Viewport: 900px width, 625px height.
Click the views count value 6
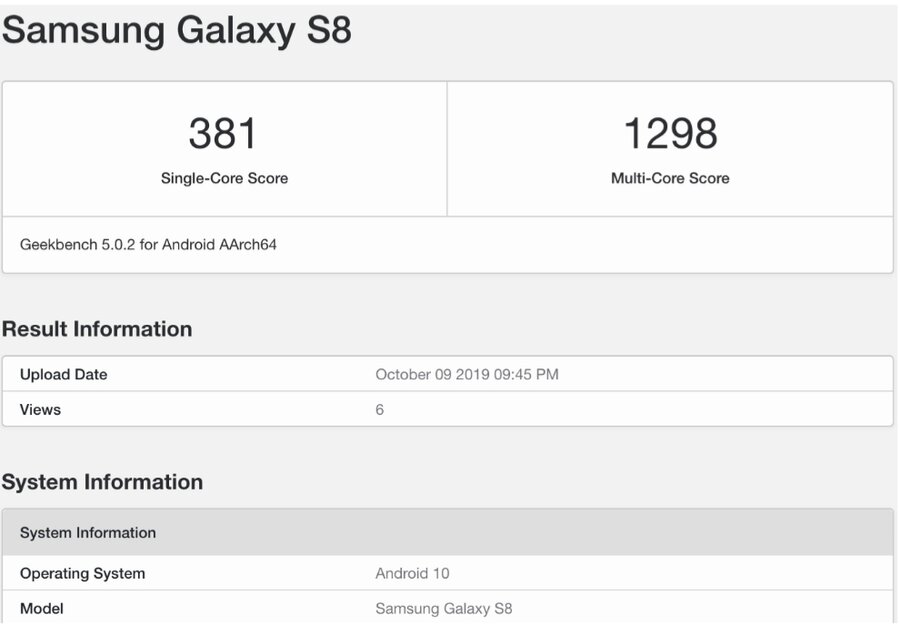380,409
